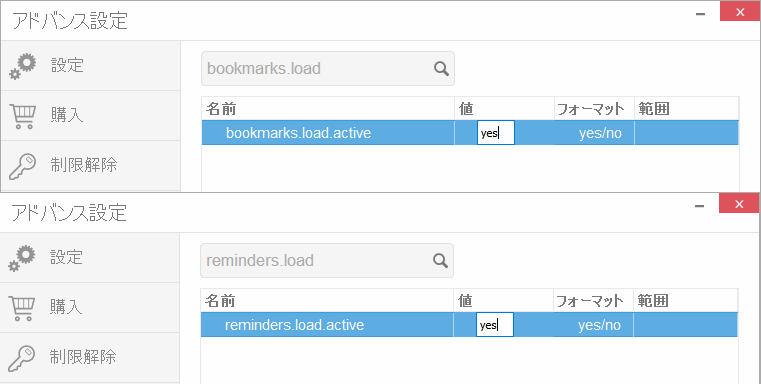Viewport: 761px width, 384px height.
Task: Click the gears icon in the lower window
Action: [x=22, y=258]
